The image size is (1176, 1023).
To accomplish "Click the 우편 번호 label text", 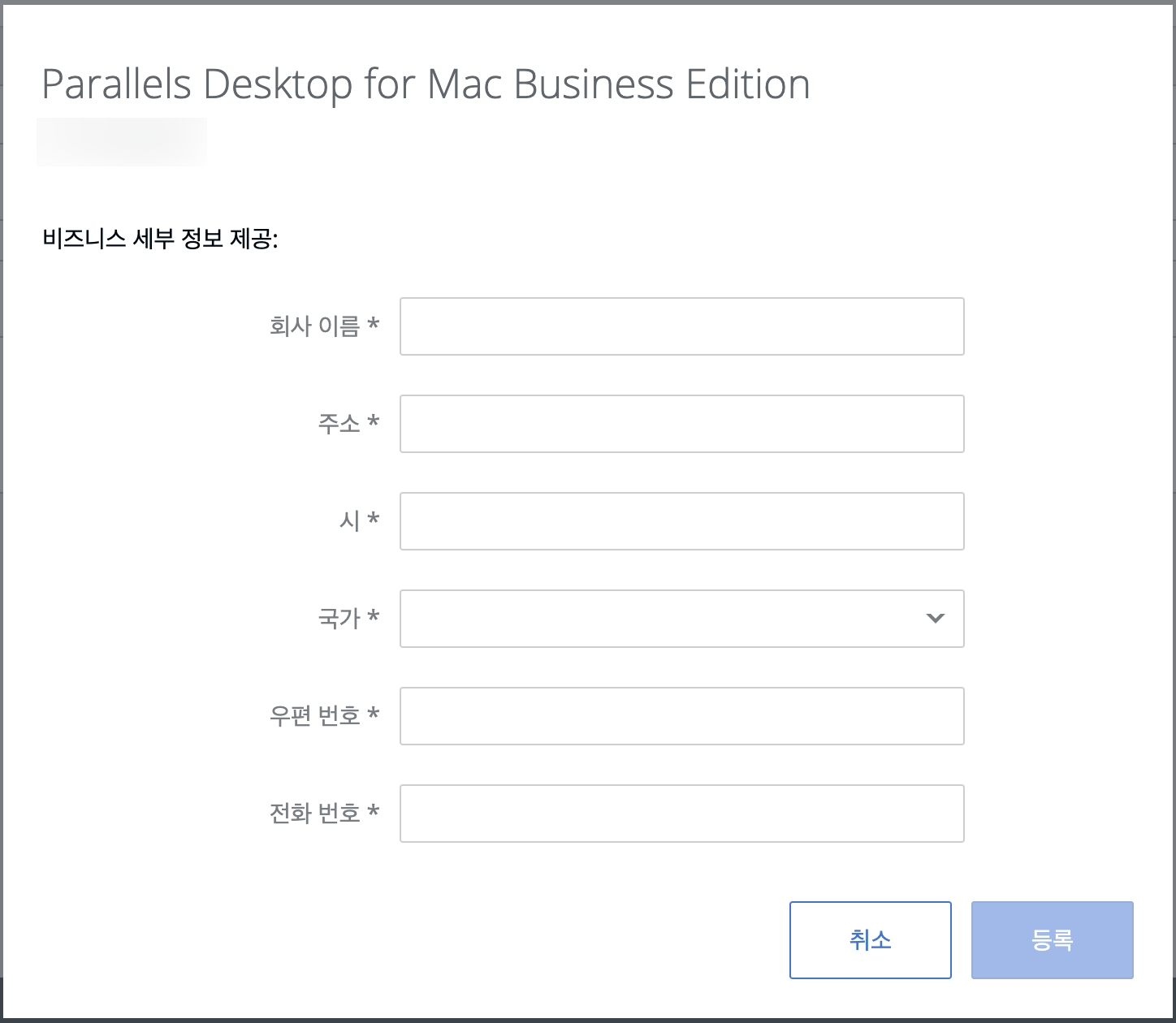I will pos(314,716).
